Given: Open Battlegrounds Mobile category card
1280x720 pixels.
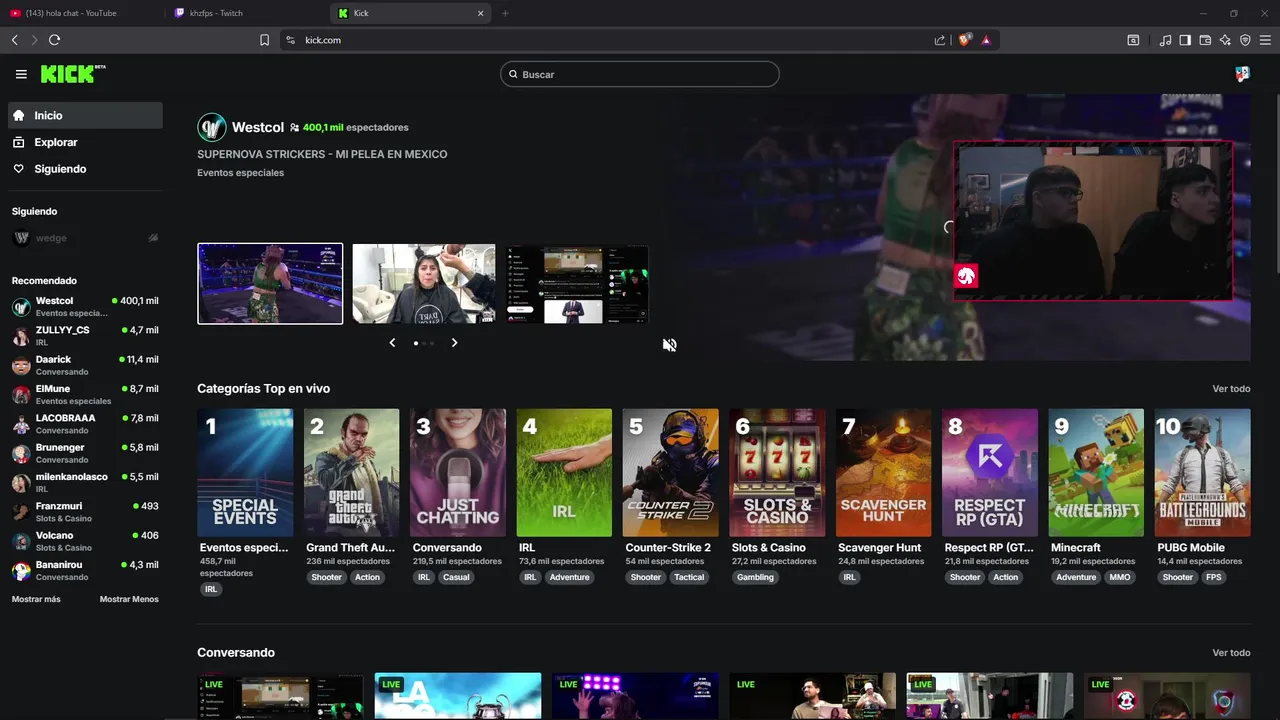Looking at the screenshot, I should [1203, 473].
